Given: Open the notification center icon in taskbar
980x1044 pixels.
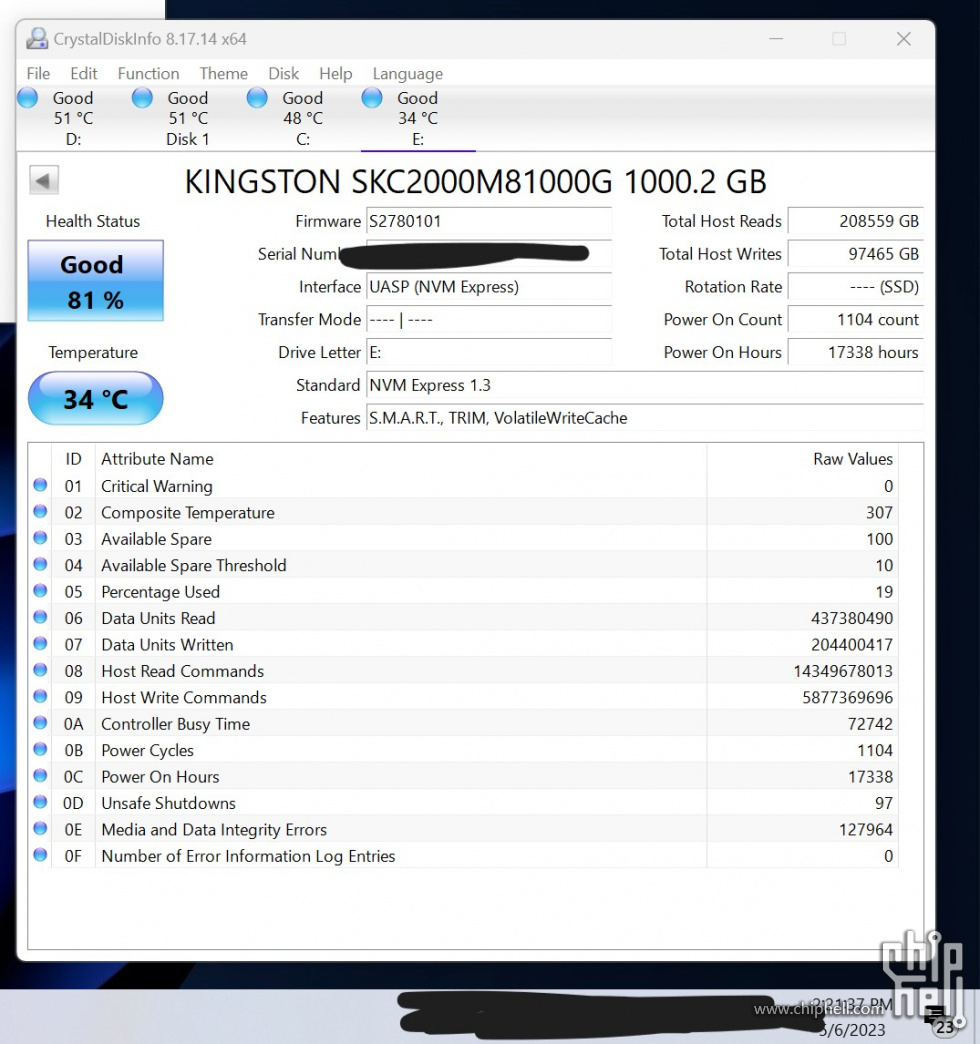Looking at the screenshot, I should pos(936,1019).
